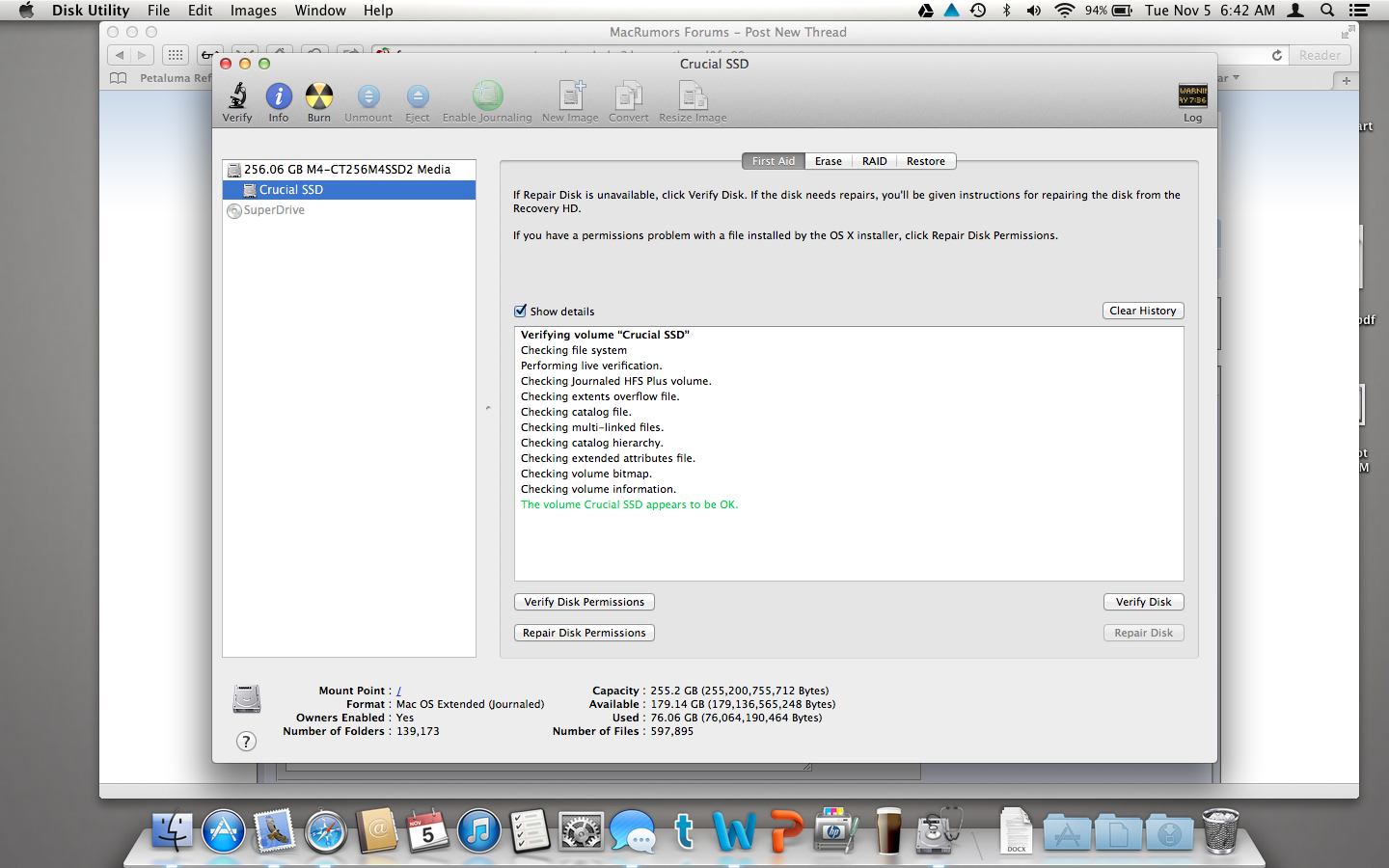Click the Verify Disk button
Image resolution: width=1389 pixels, height=868 pixels.
(x=1144, y=602)
